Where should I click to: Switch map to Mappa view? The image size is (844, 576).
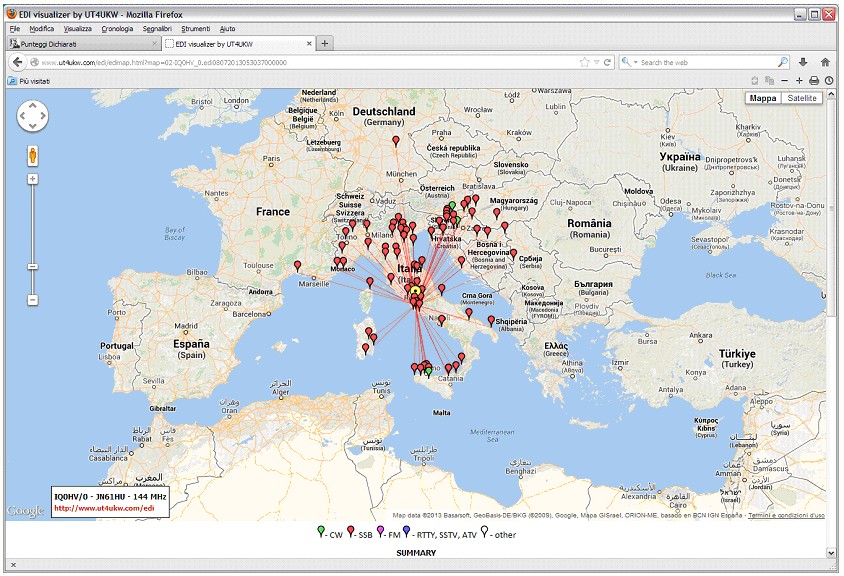pos(763,98)
